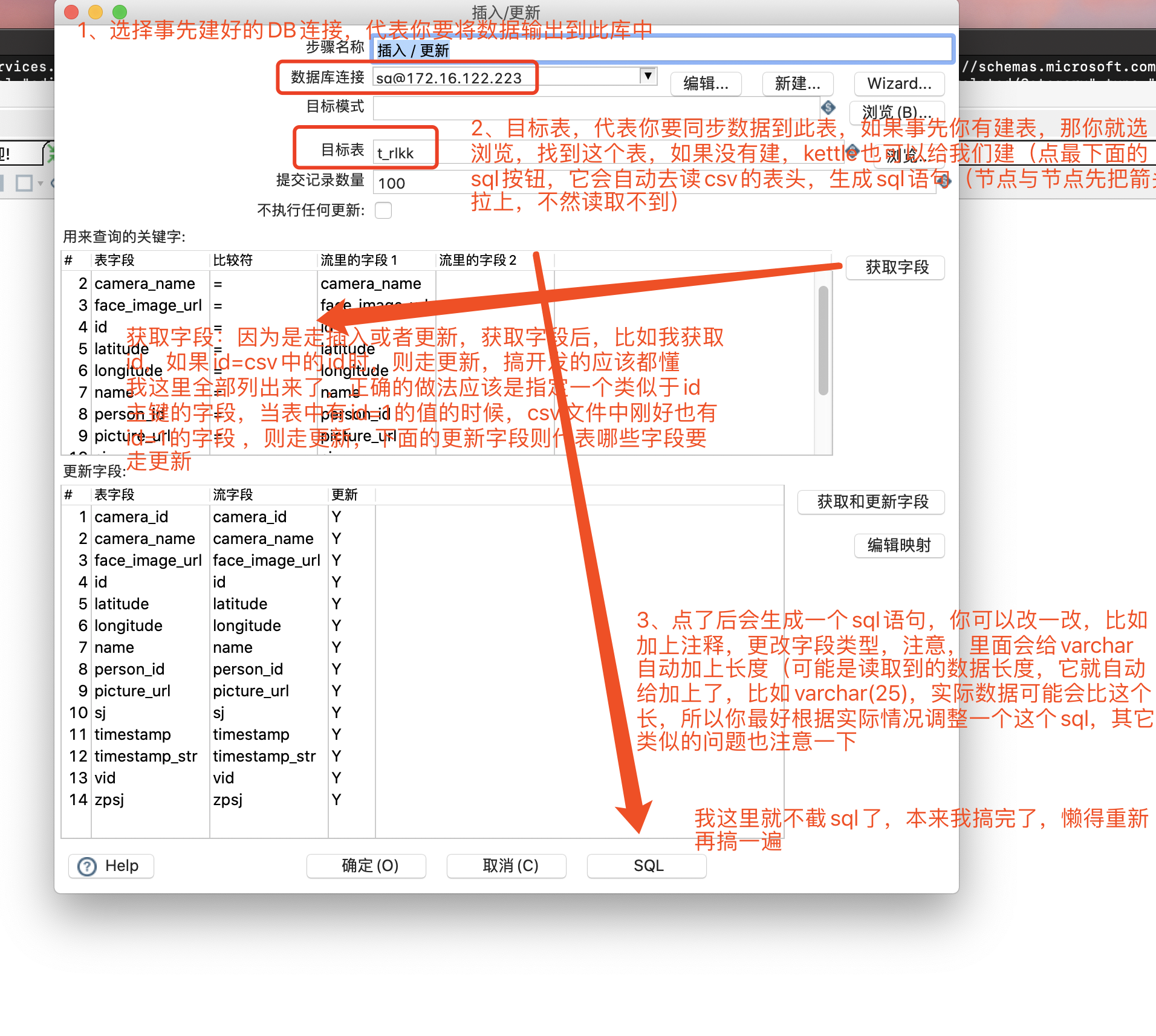This screenshot has width=1156, height=1036.
Task: Click SQL to generate the statement
Action: pos(646,866)
